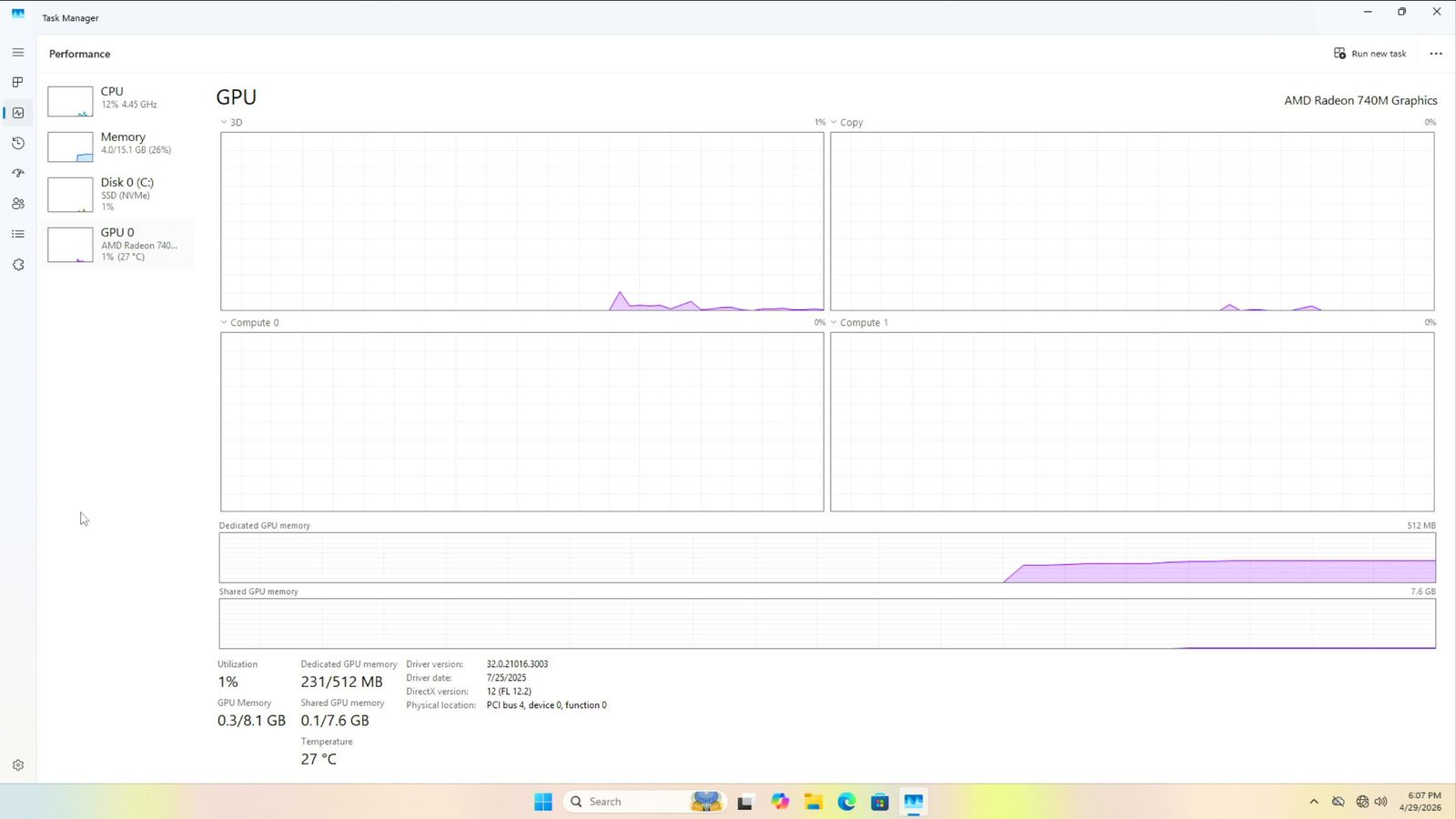Go to the Processes page icon

point(17,82)
